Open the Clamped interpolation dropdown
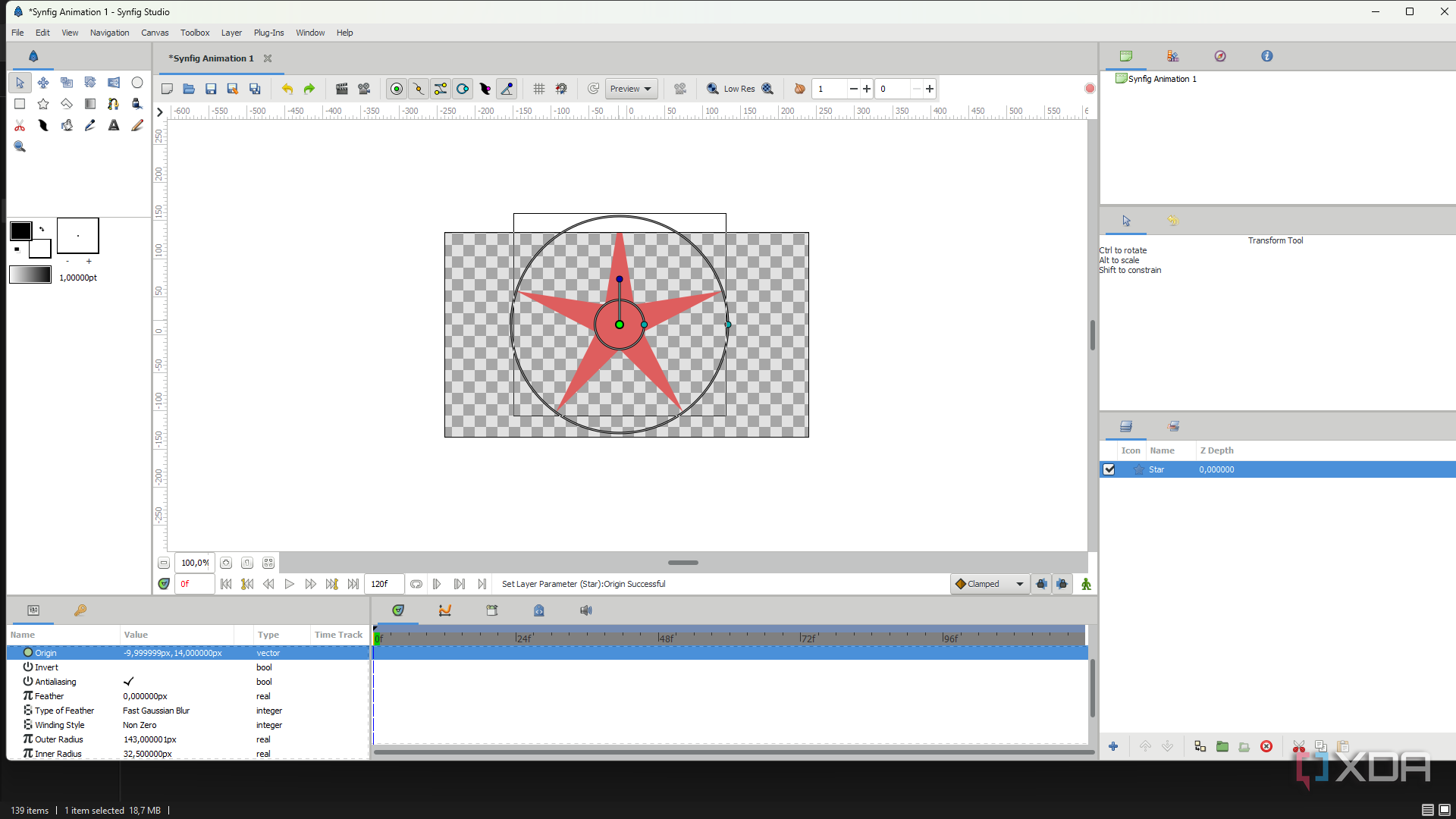Viewport: 1456px width, 819px height. click(x=990, y=584)
